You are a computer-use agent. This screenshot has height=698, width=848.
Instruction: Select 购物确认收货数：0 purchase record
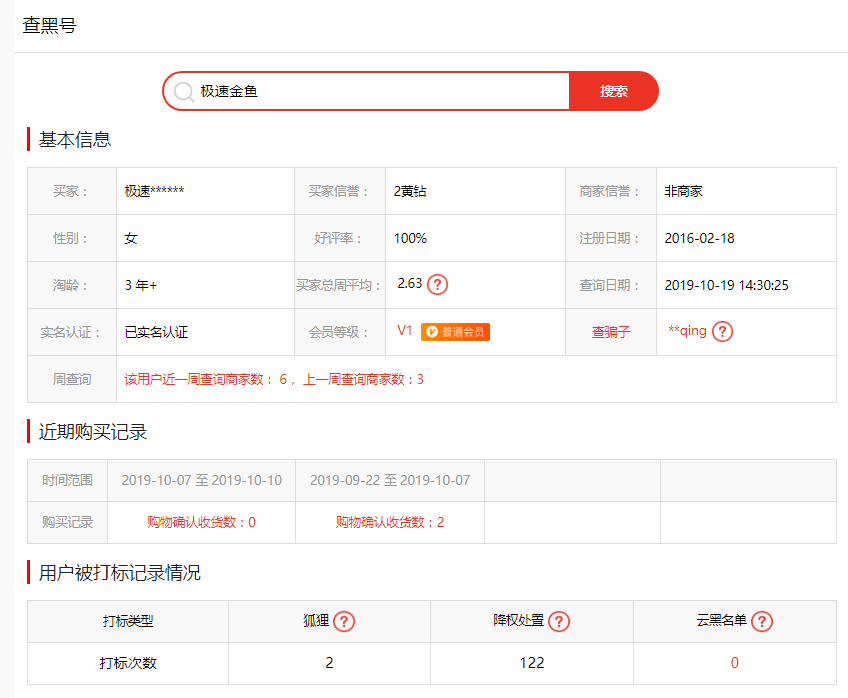coord(201,522)
